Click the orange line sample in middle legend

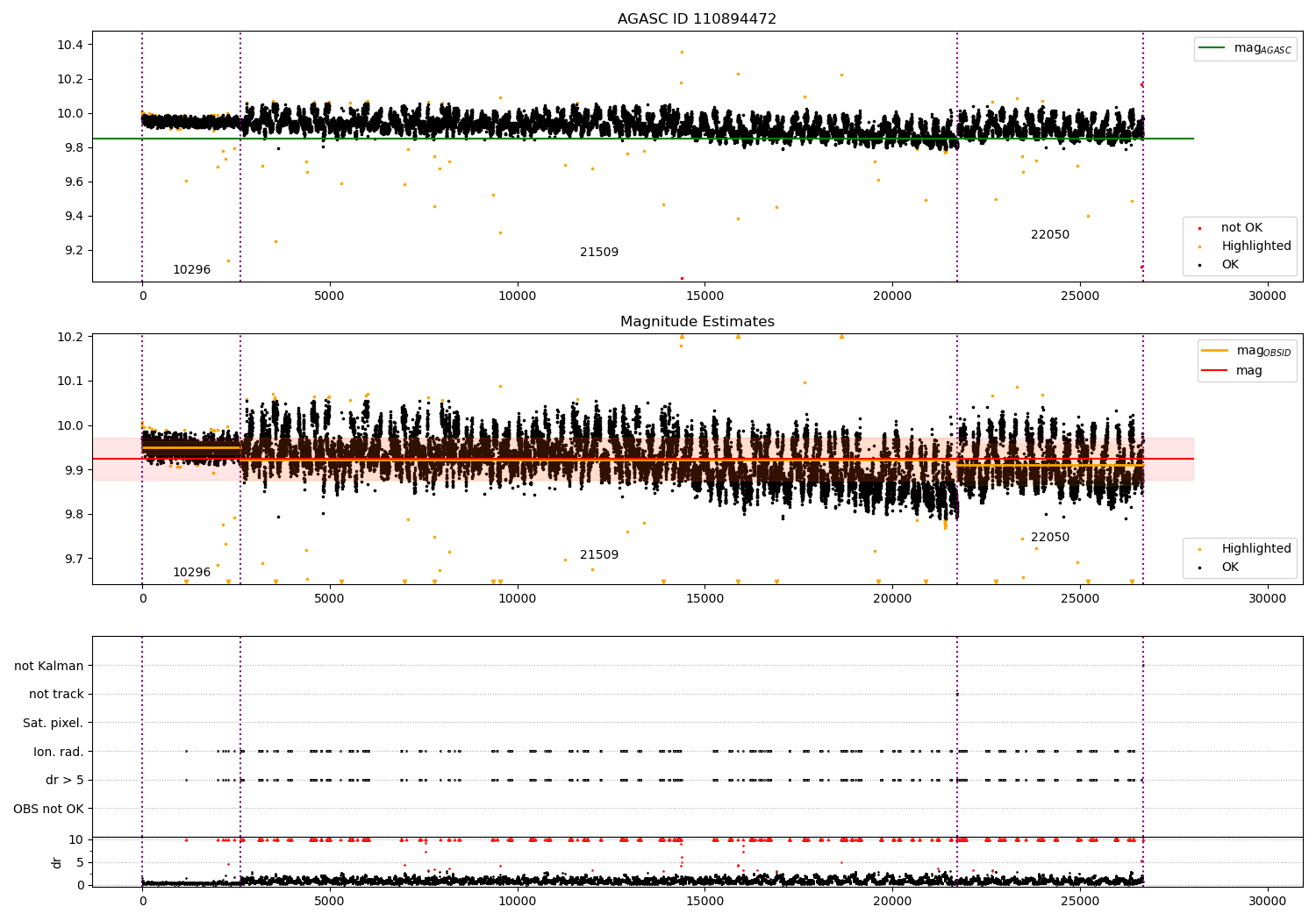click(1215, 351)
